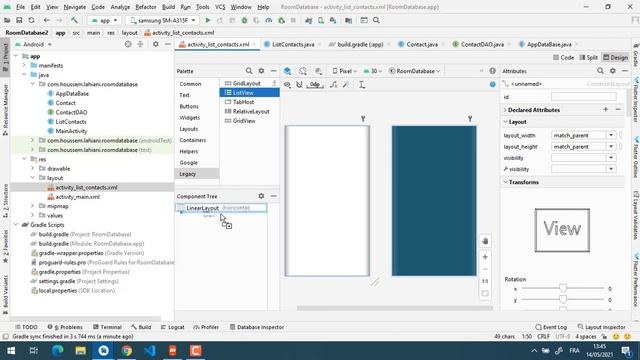
Task: Open layout_width match_parent dropdown arrow
Action: 611,135
